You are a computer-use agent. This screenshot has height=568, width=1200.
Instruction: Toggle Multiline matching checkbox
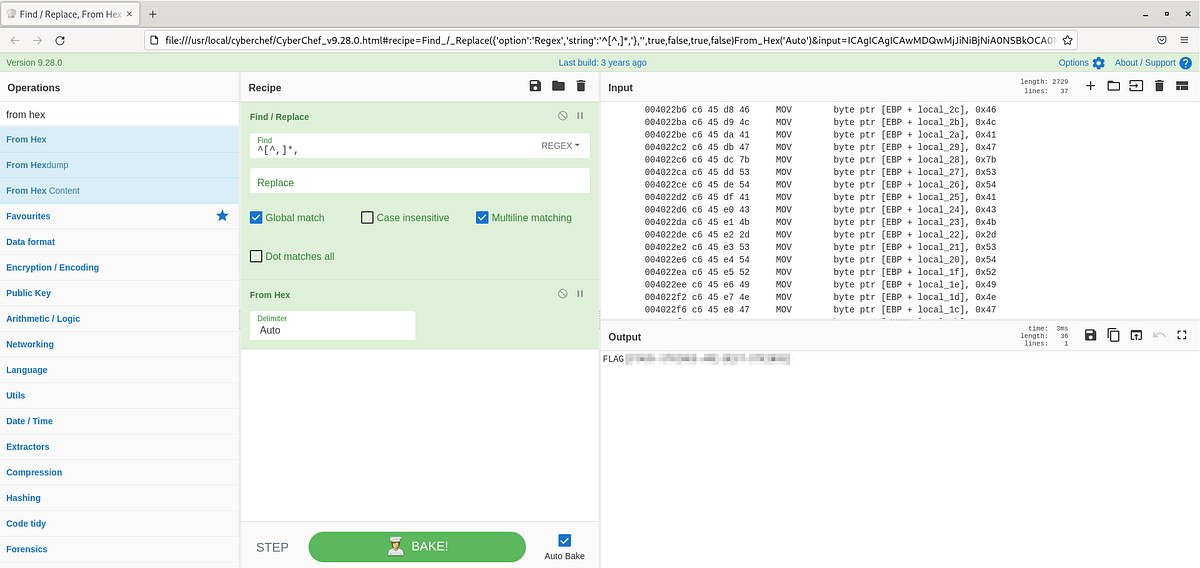pos(482,217)
